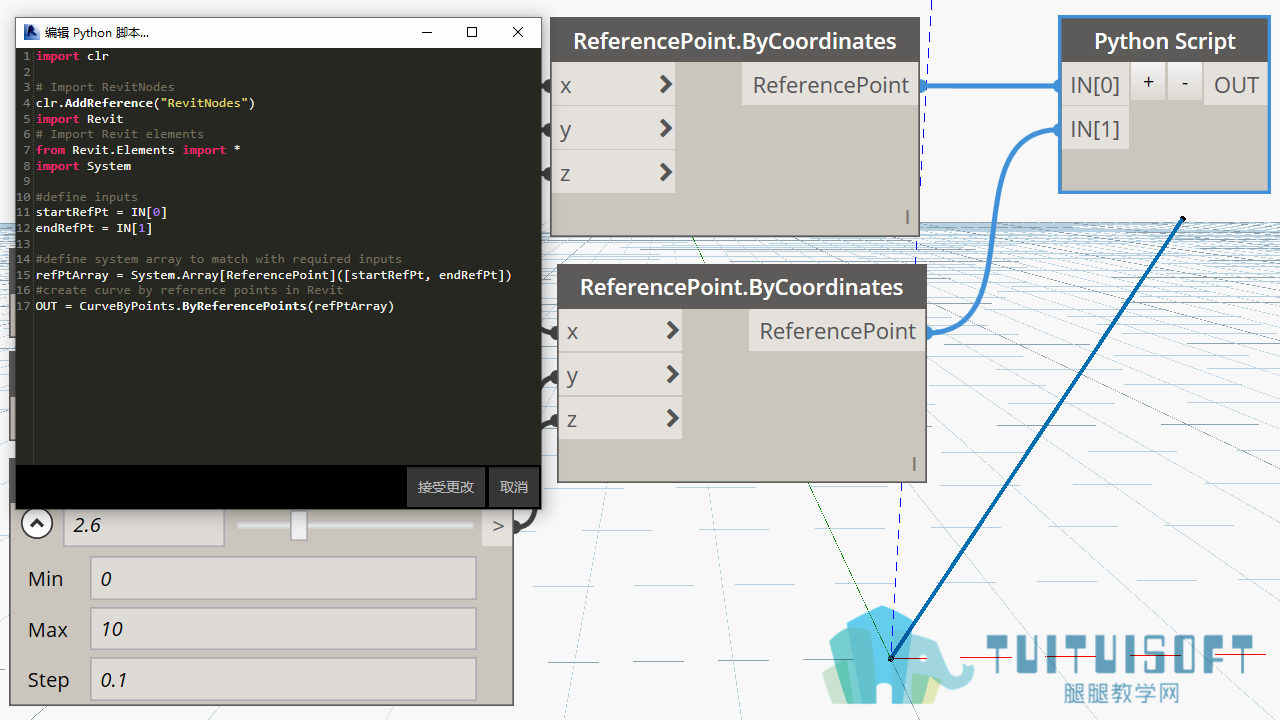
Task: Click y input port of upper ReferencePoint node
Action: 613,129
